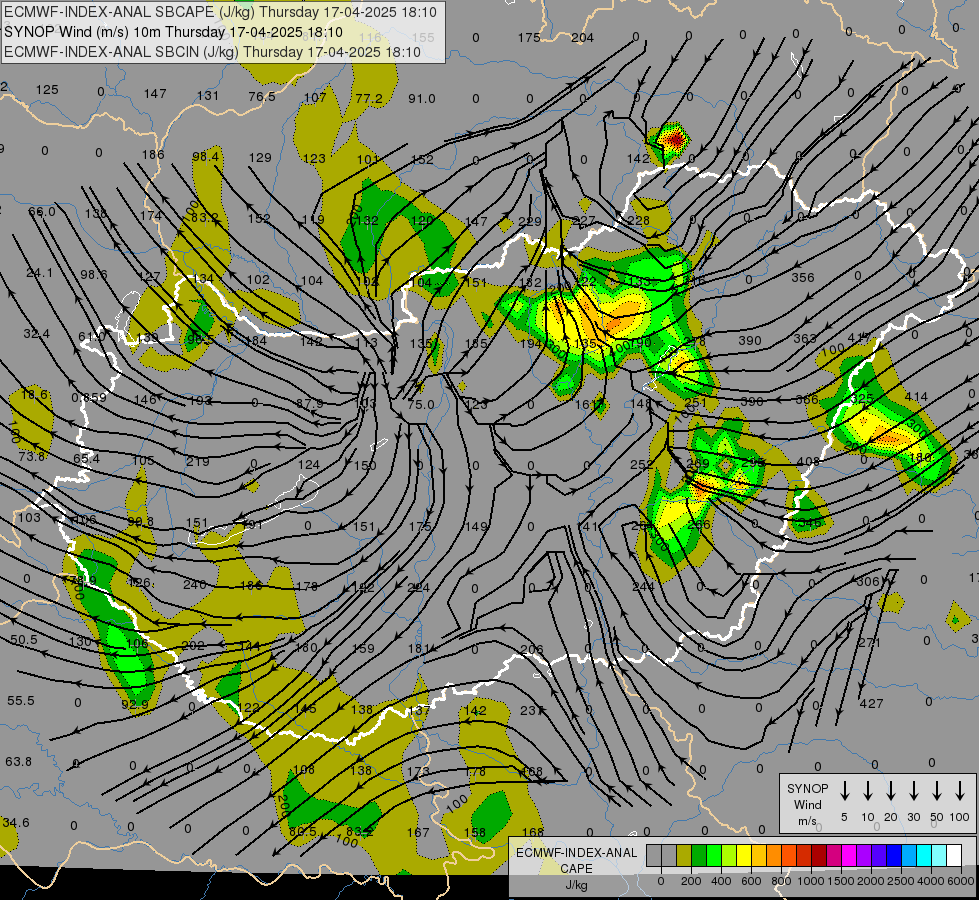Select the SBCIN title line in the header
979x900 pixels.
coord(212,52)
